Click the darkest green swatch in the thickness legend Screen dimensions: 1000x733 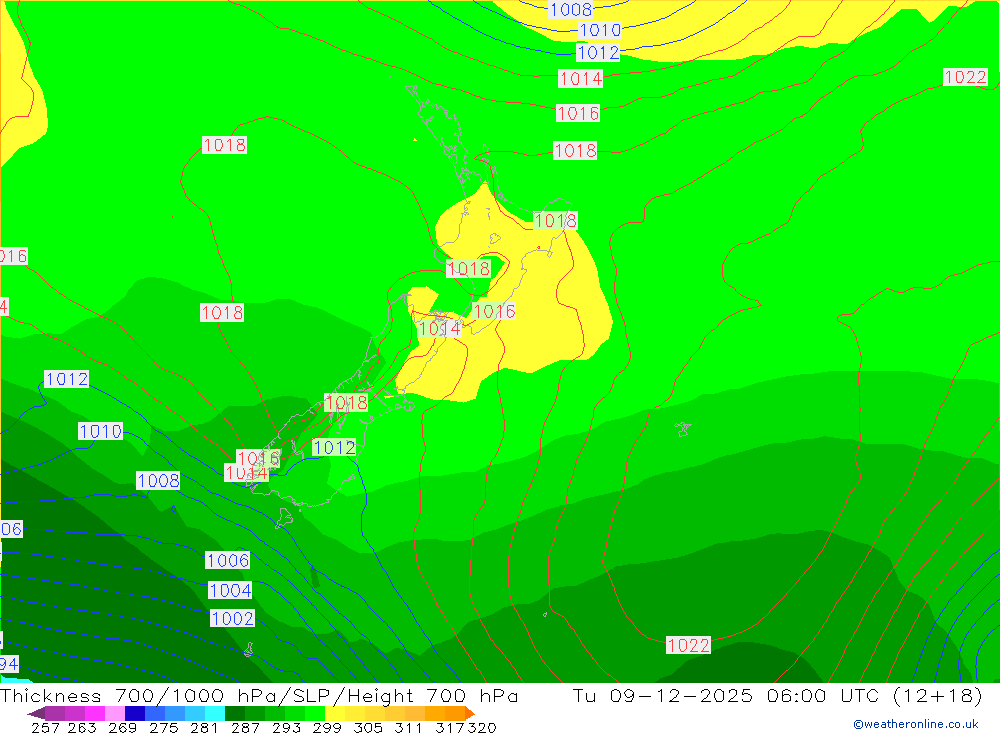(235, 713)
